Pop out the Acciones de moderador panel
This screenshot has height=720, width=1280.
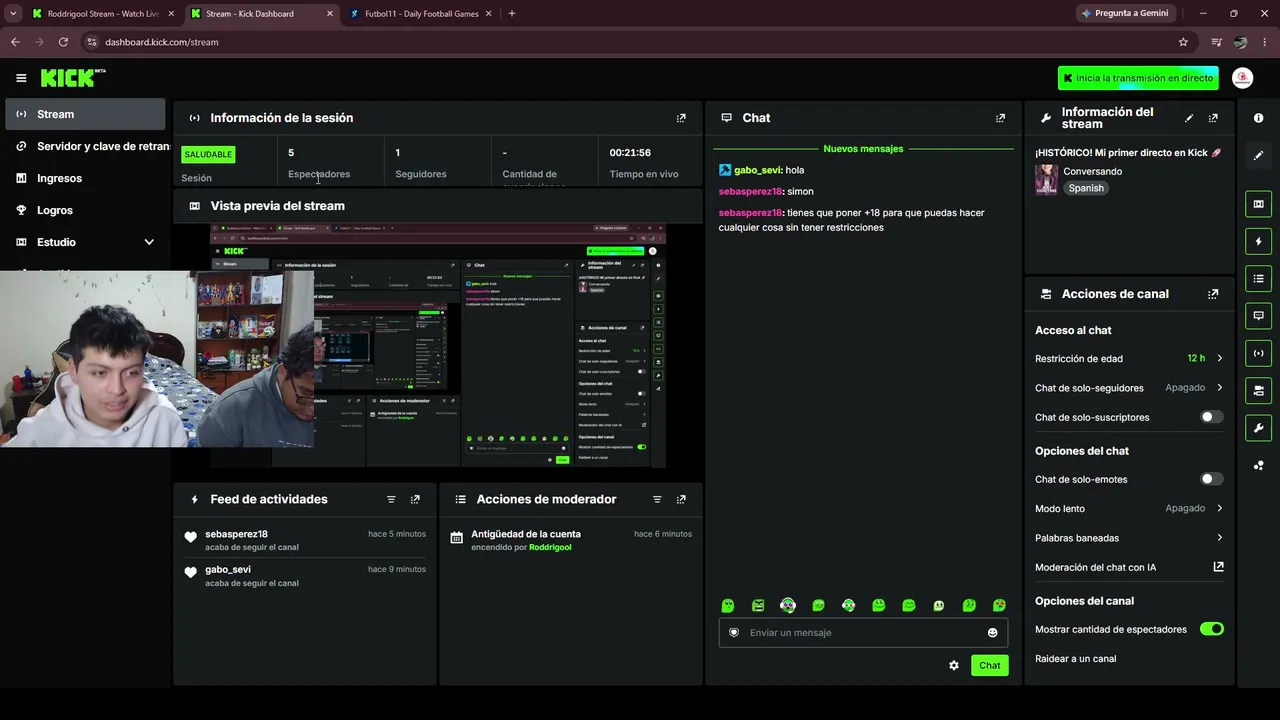pos(681,499)
